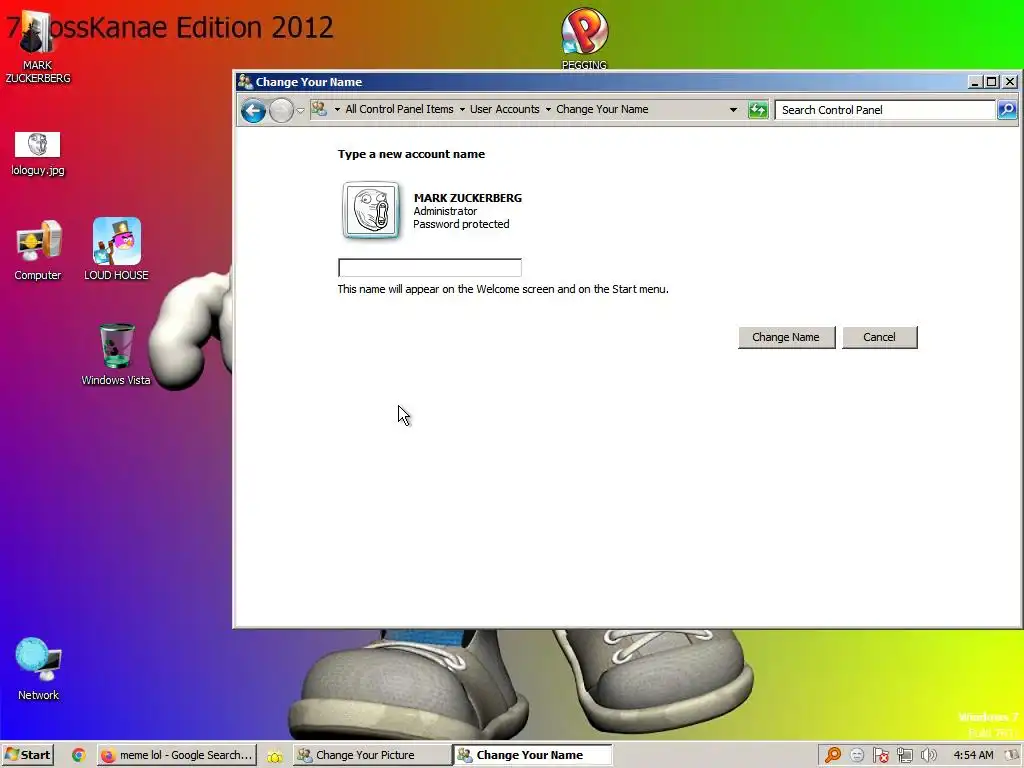Focus the Search Control Panel box
The height and width of the screenshot is (768, 1024).
884,110
